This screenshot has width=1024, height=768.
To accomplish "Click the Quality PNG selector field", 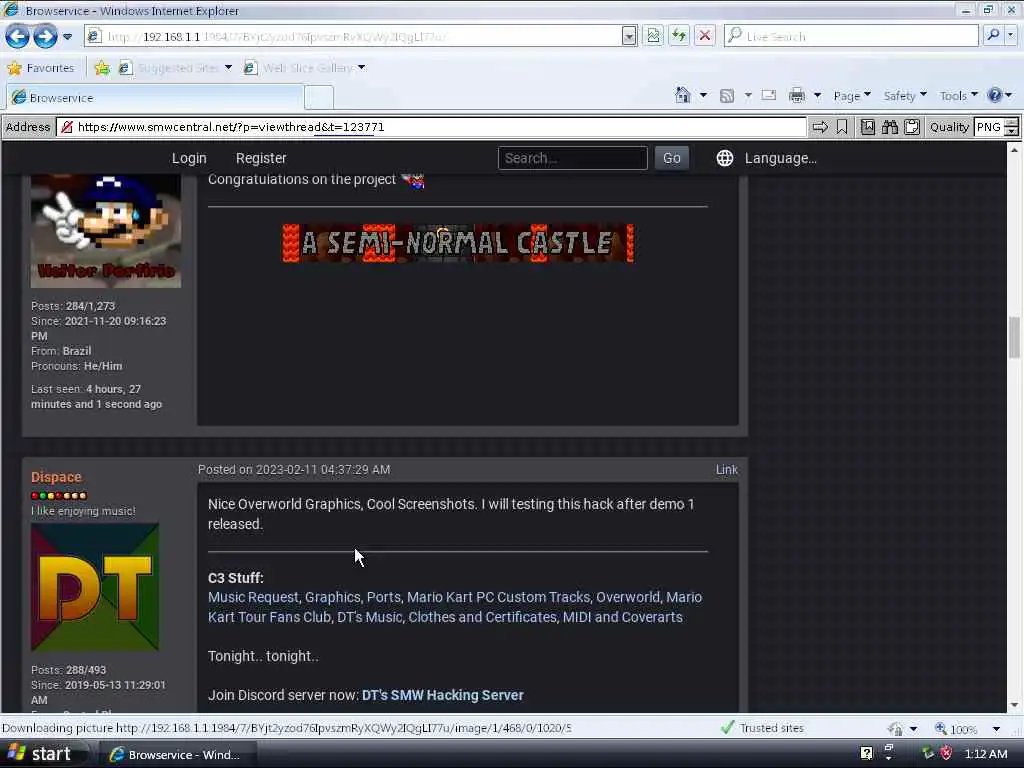I will pyautogui.click(x=989, y=127).
